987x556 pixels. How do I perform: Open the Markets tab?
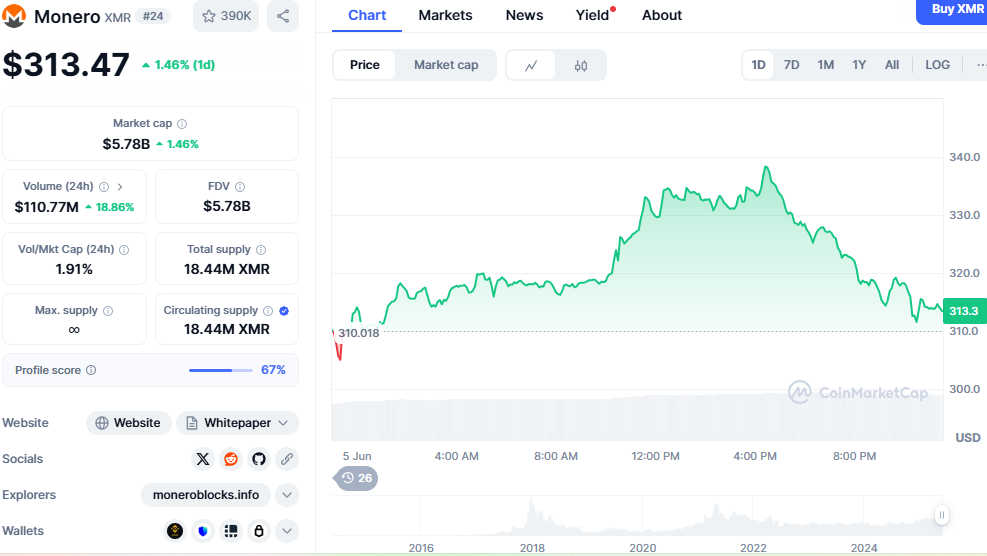[445, 15]
